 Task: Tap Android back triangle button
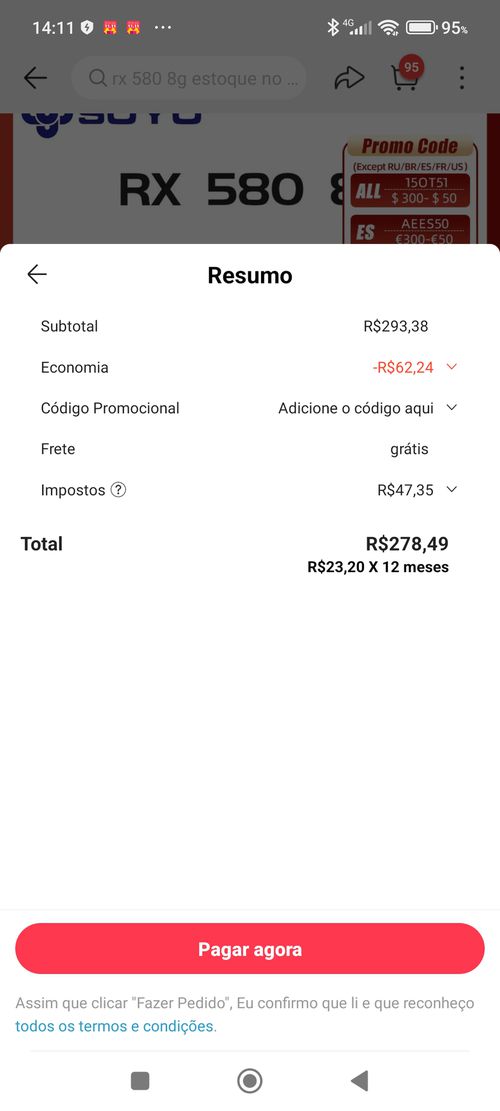pyautogui.click(x=360, y=1081)
